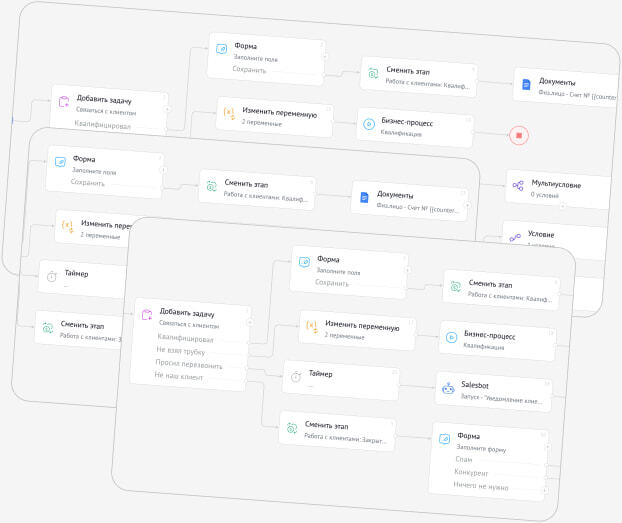Open the Salesbot node title
Screen dimensions: 622x523
[x=475, y=385]
